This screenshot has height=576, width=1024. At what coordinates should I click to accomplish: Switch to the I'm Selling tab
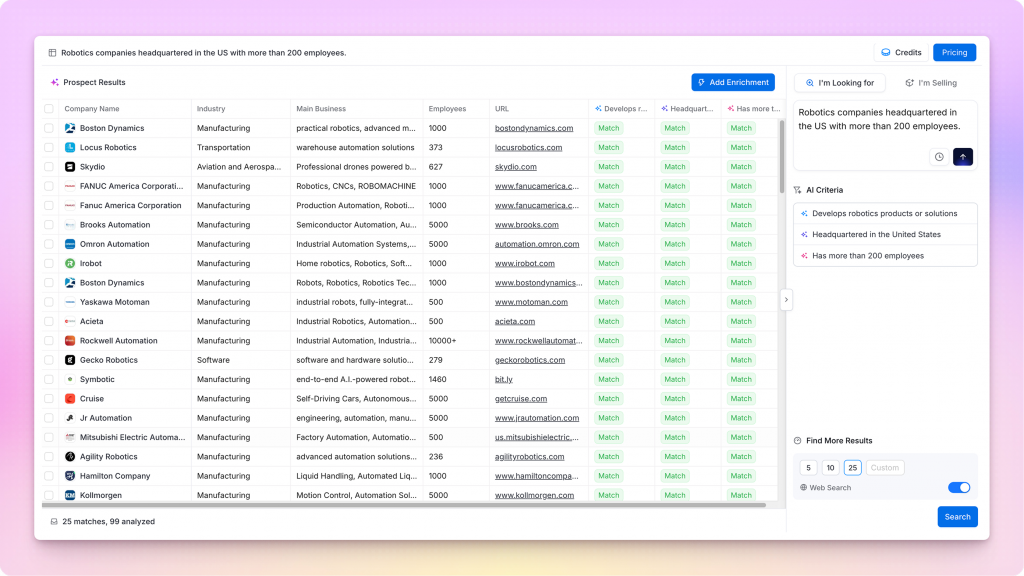931,83
